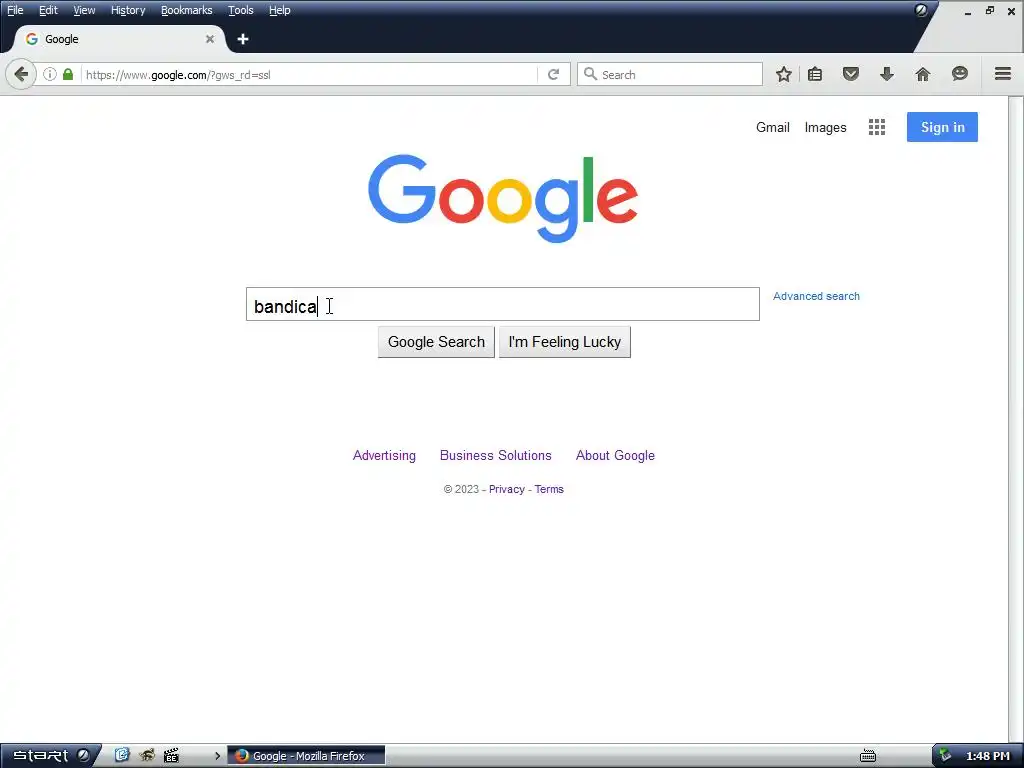Click the Google Search button
The height and width of the screenshot is (768, 1024).
click(x=436, y=342)
